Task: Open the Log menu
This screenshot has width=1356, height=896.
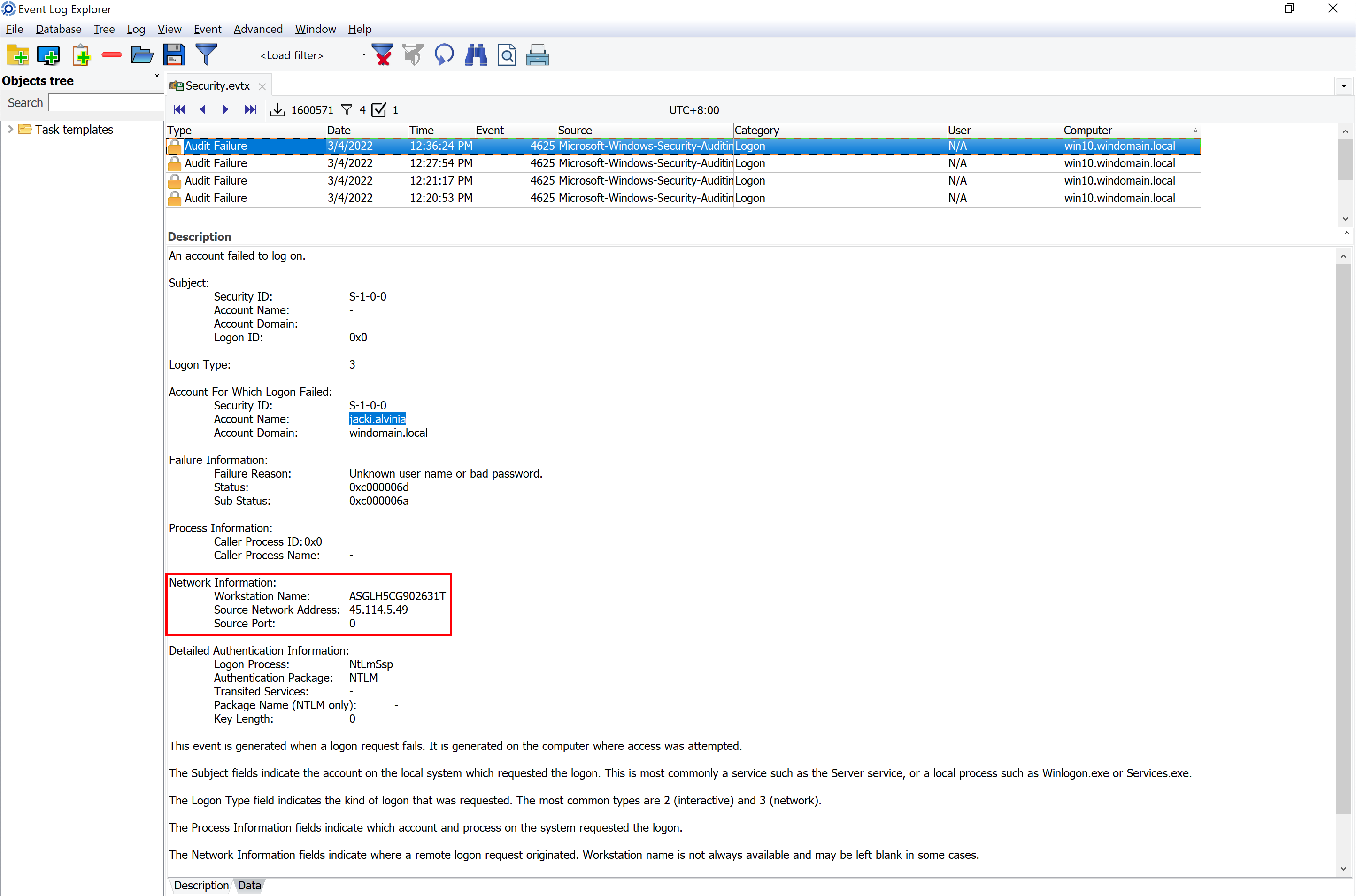Action: (x=136, y=29)
